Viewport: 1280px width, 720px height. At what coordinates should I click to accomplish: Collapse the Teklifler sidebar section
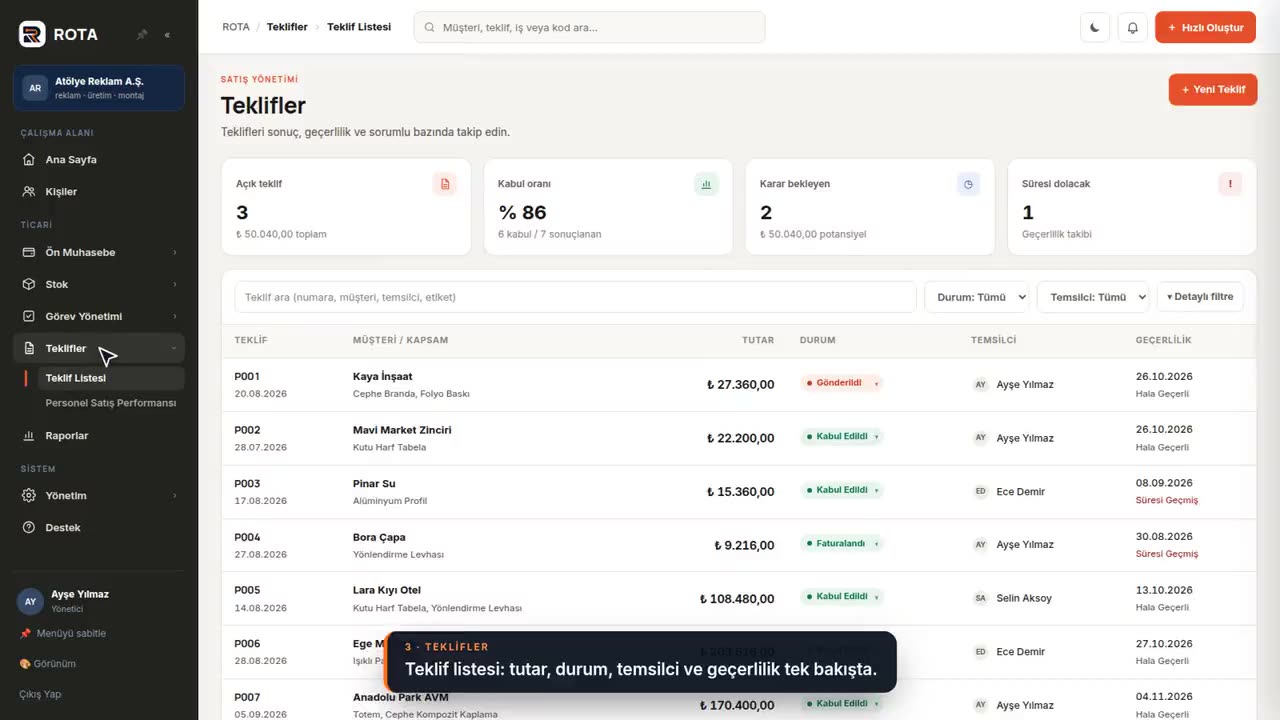(x=99, y=349)
